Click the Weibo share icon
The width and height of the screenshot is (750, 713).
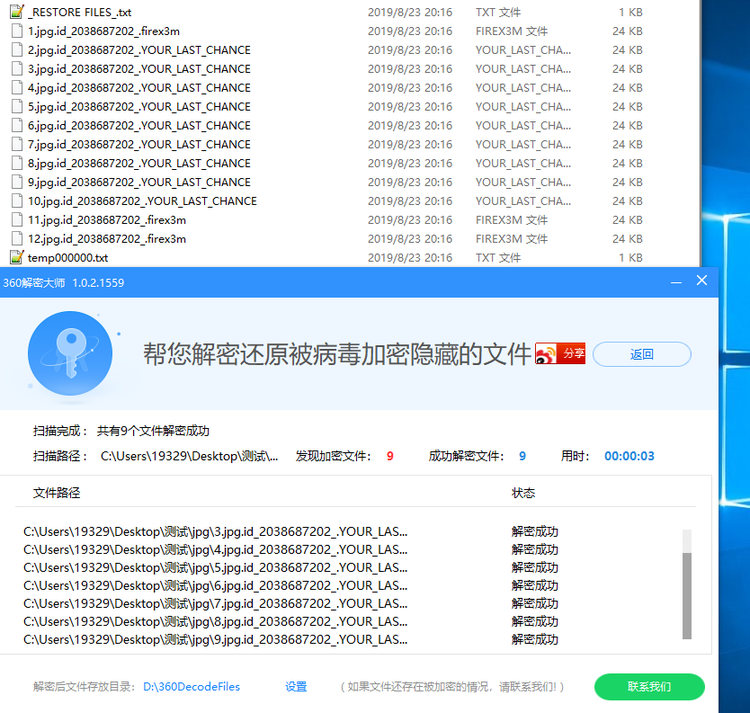(560, 353)
